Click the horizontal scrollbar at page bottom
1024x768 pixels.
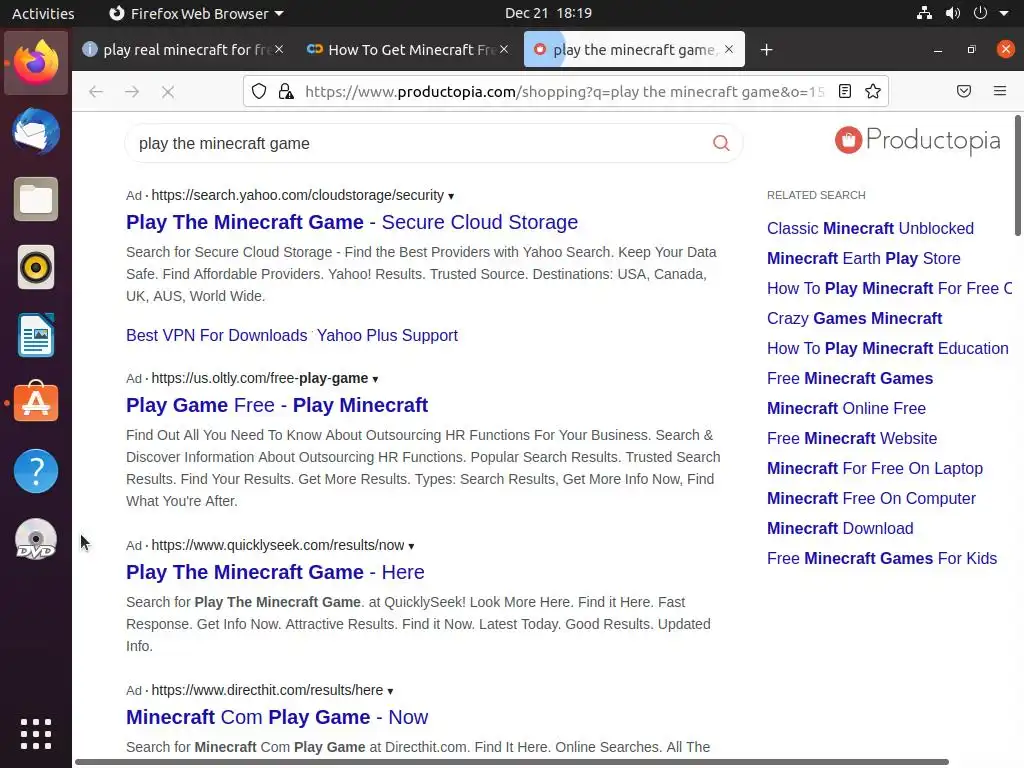510,762
